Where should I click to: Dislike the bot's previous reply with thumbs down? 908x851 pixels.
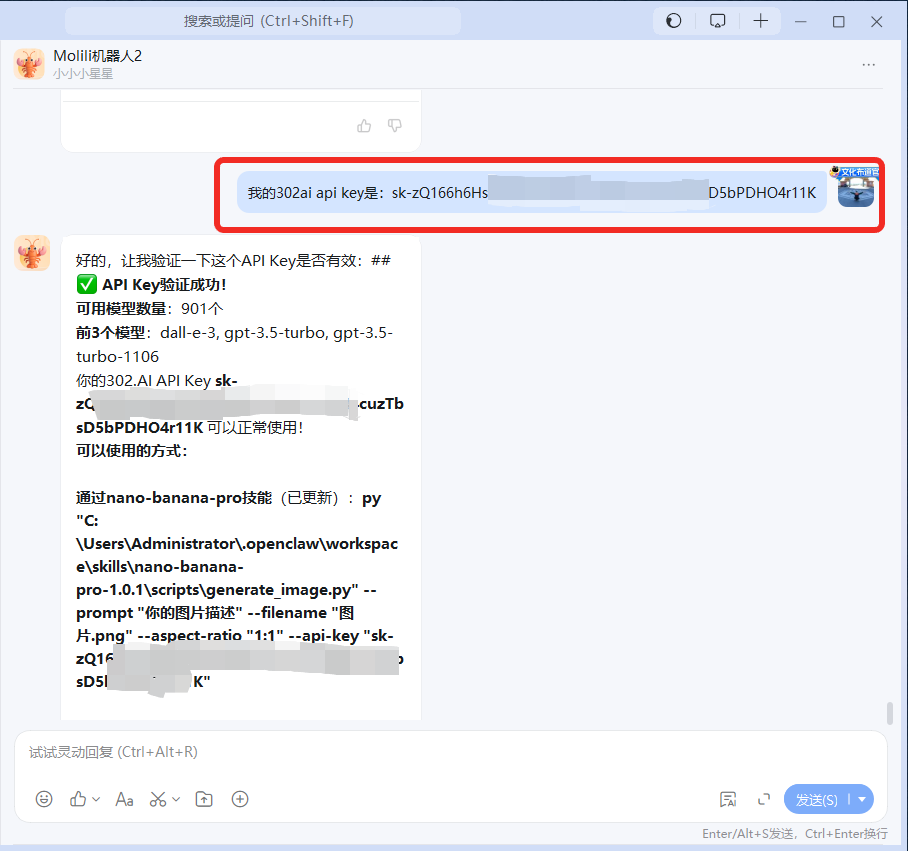tap(395, 126)
